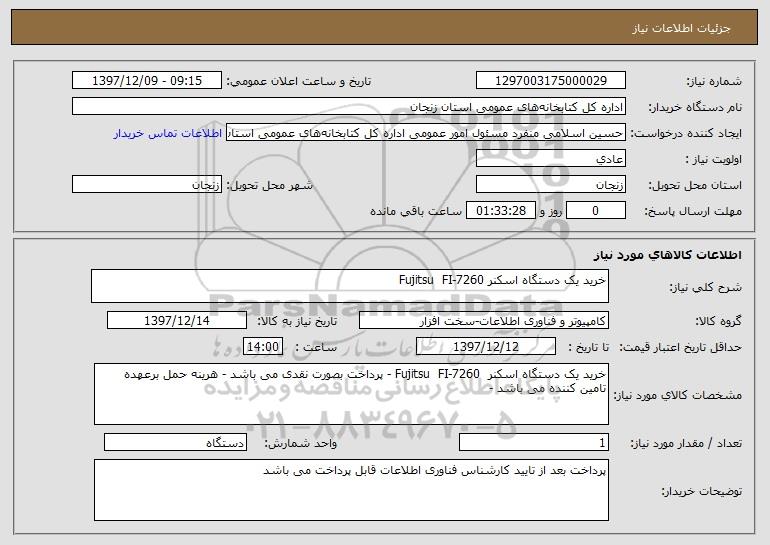The height and width of the screenshot is (545, 770).
Task: Click the استان محل تحویل label
Action: (x=695, y=185)
